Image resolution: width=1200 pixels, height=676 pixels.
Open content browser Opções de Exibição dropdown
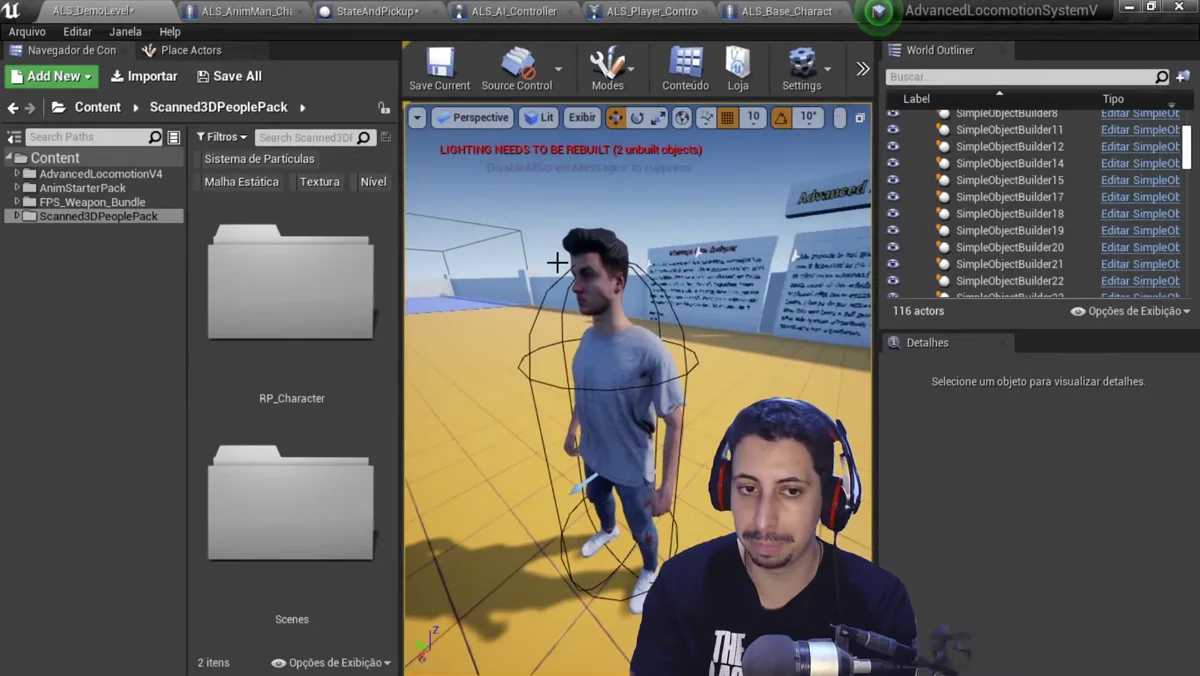click(x=331, y=663)
